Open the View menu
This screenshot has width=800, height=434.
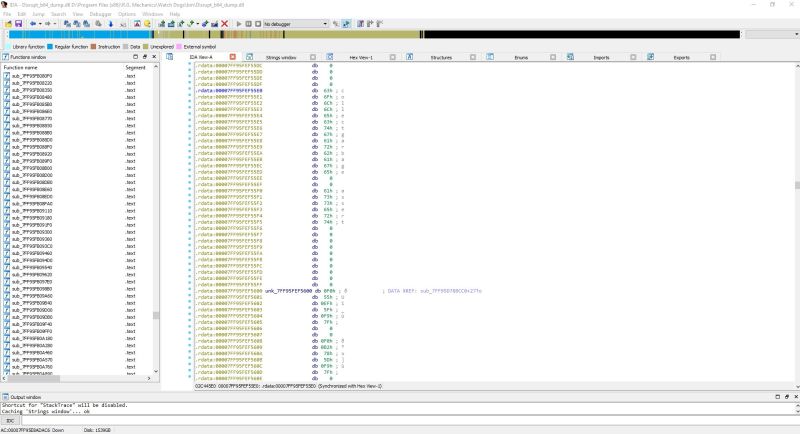[x=78, y=14]
